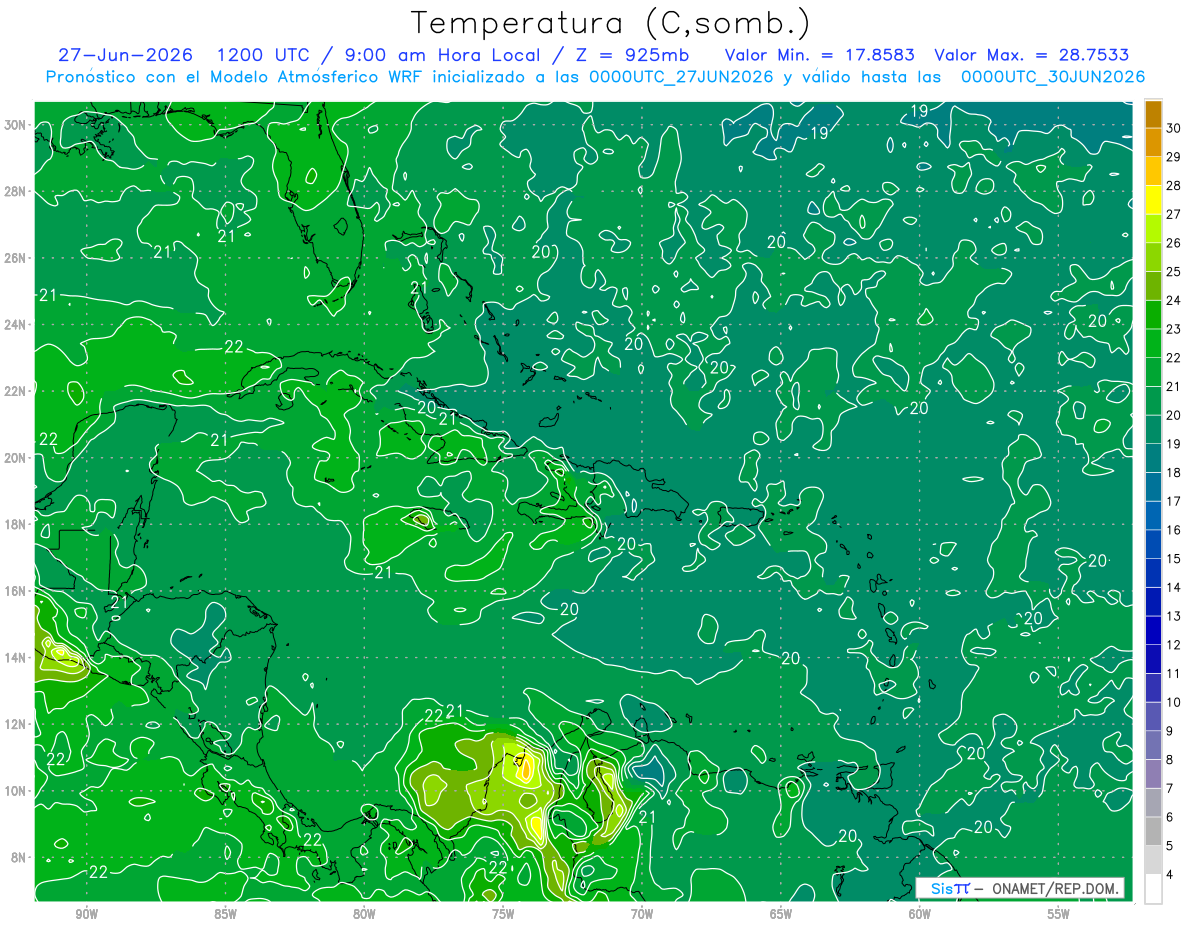This screenshot has height=927, width=1200.
Task: Pick the yellow swatch between 27 and 28
Action: [1153, 200]
